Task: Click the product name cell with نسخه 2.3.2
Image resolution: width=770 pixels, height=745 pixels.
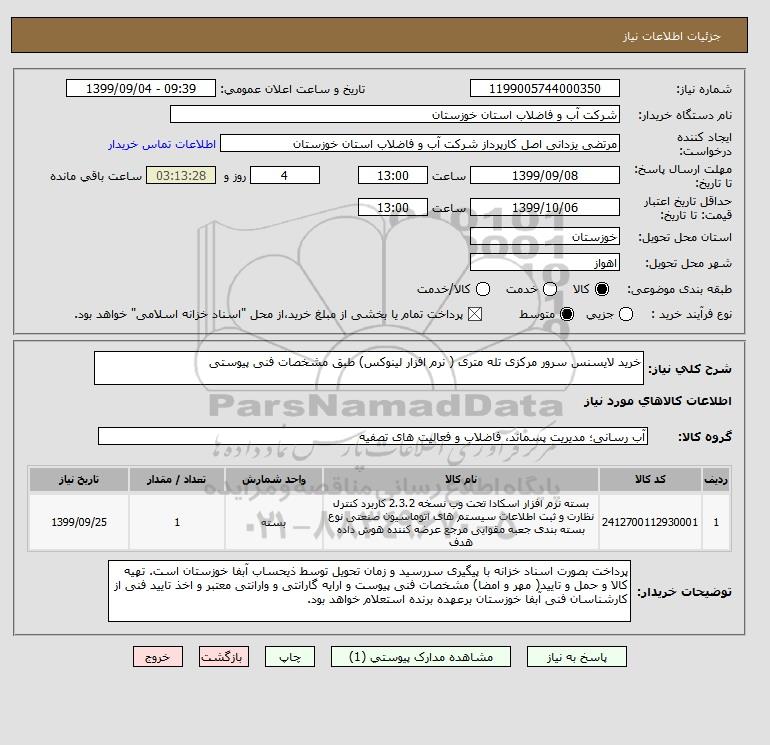Action: pos(461,522)
